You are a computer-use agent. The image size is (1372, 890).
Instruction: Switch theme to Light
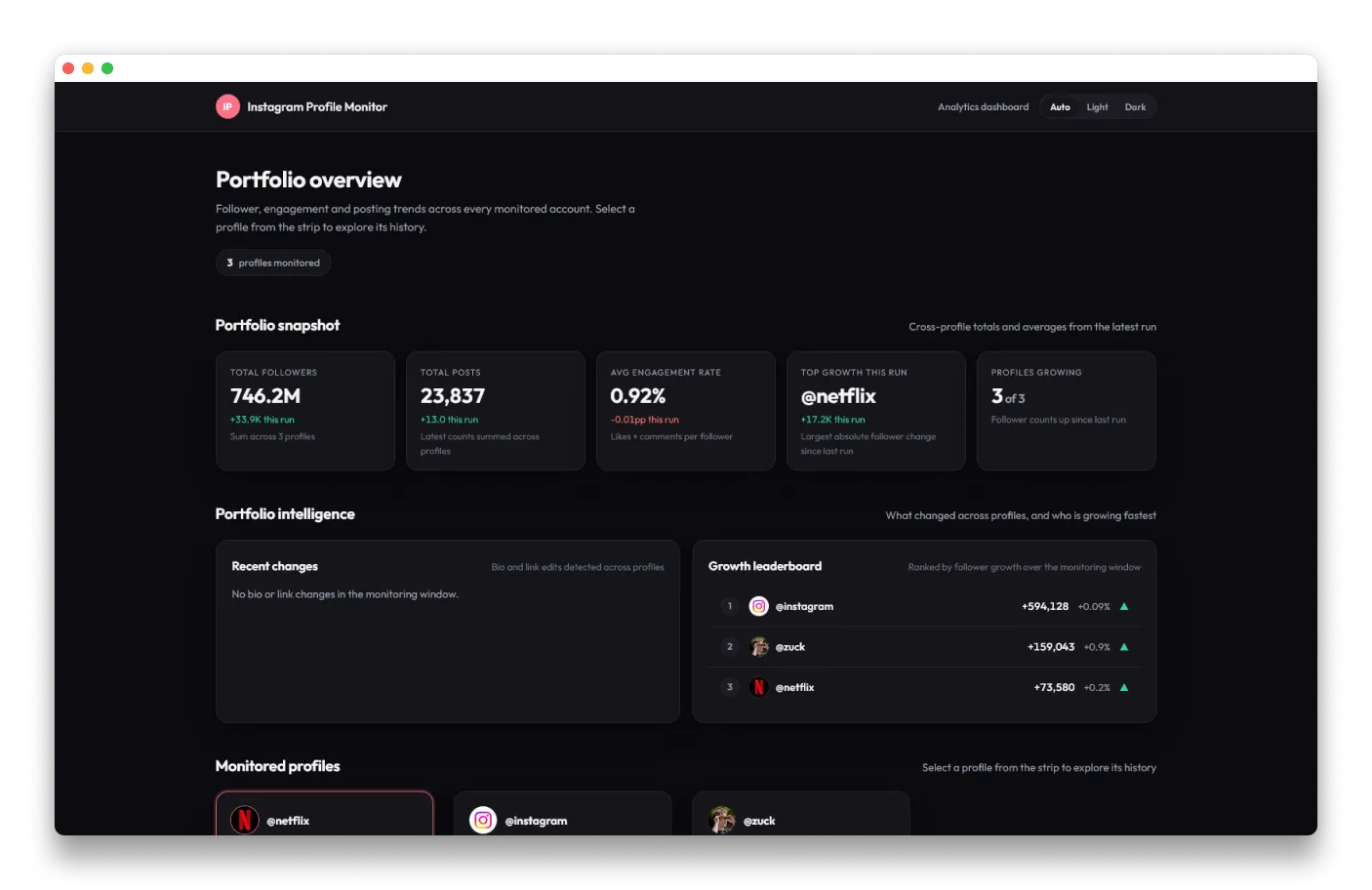click(1097, 107)
